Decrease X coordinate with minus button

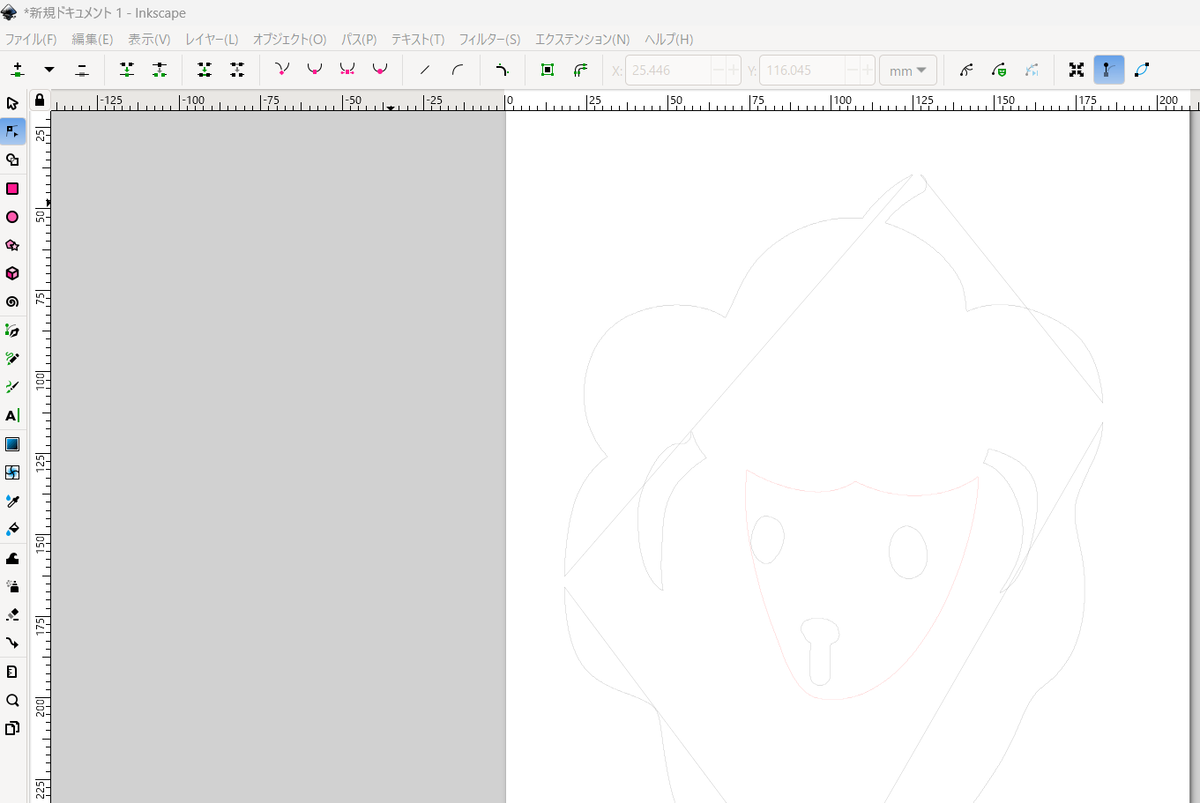click(720, 70)
